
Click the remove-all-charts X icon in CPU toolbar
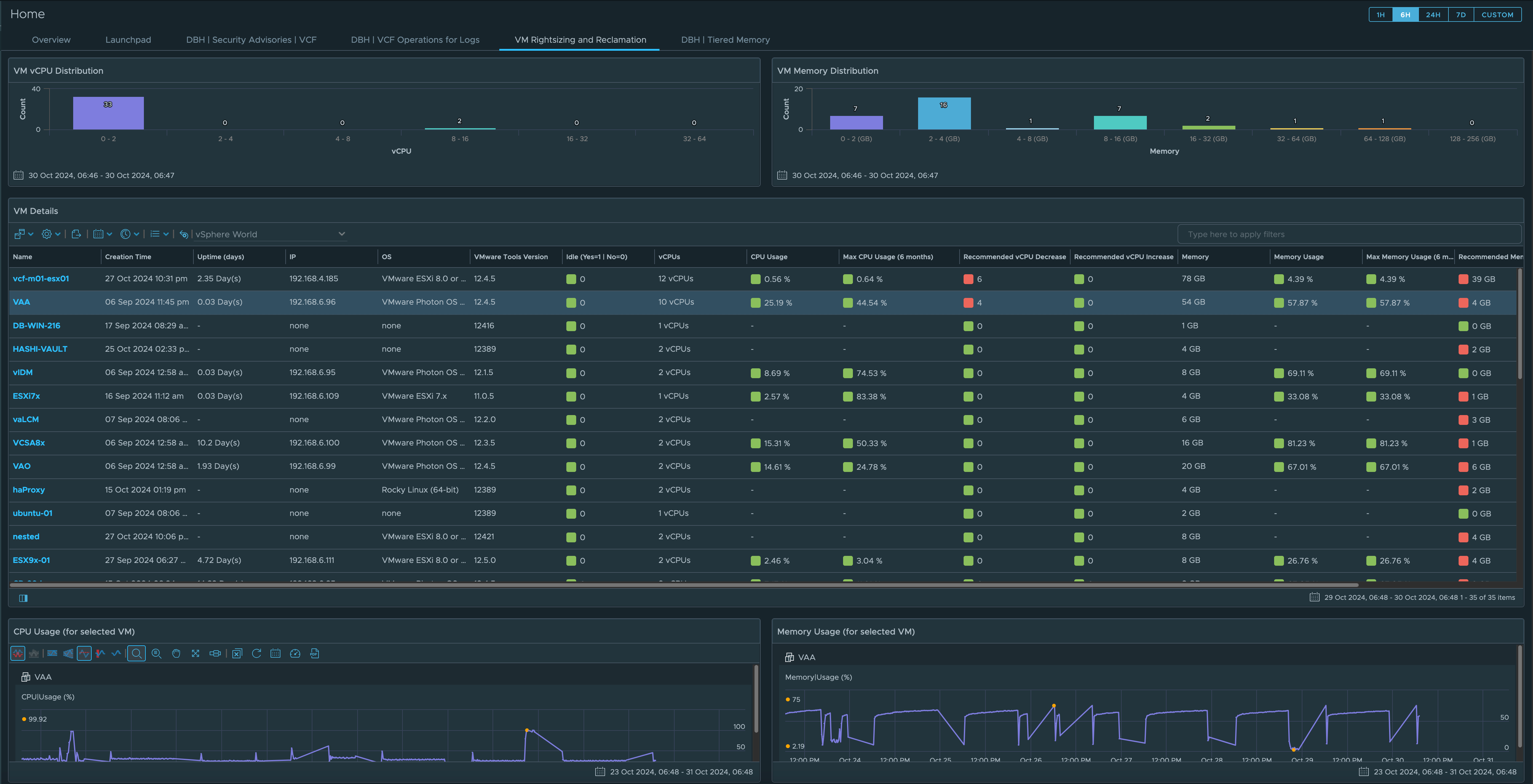tap(237, 654)
